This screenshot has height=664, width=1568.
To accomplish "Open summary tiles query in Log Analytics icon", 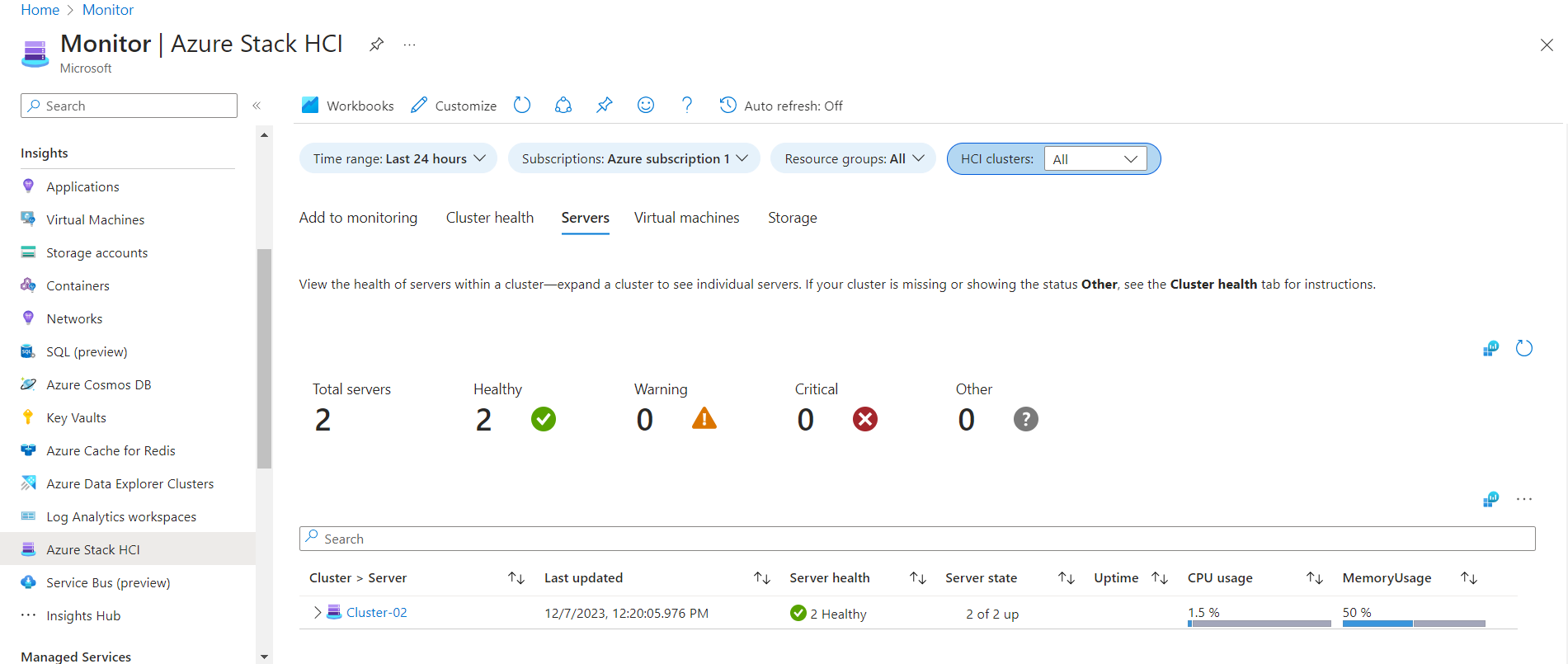I will 1490,348.
